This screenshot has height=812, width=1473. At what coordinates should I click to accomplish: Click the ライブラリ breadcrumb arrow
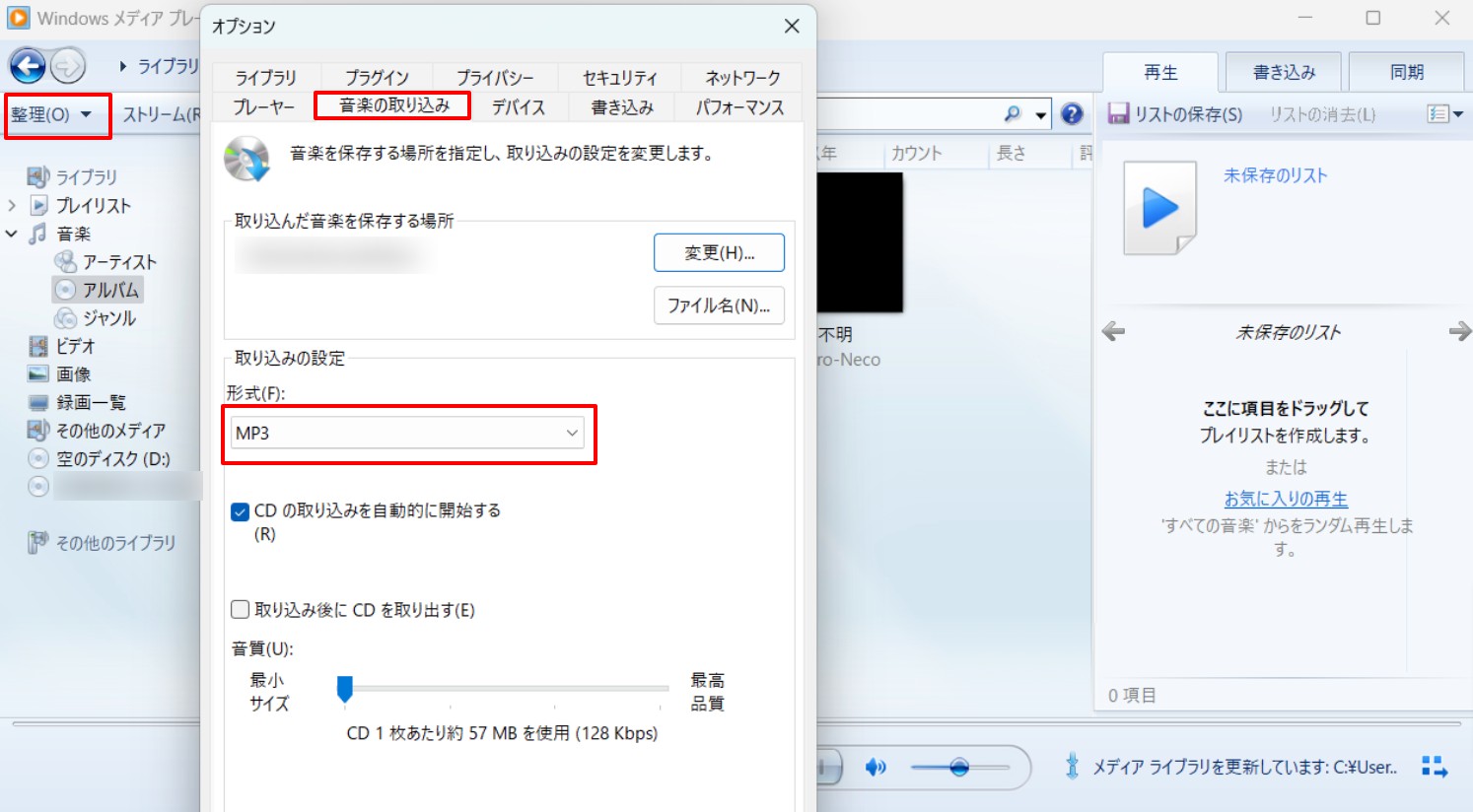click(123, 66)
